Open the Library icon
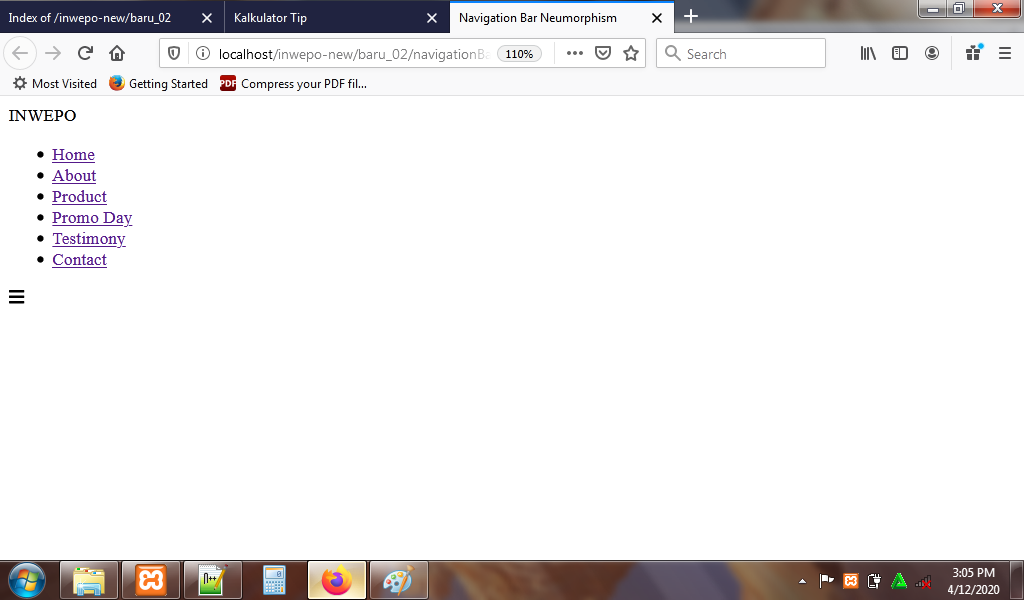 pyautogui.click(x=868, y=54)
